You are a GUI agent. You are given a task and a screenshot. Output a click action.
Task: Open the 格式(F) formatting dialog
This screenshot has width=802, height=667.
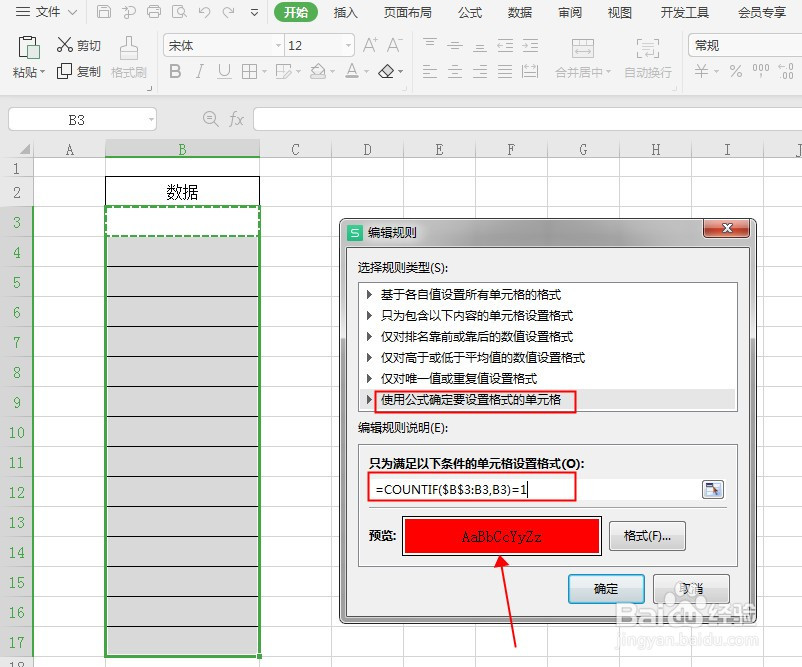pyautogui.click(x=646, y=536)
